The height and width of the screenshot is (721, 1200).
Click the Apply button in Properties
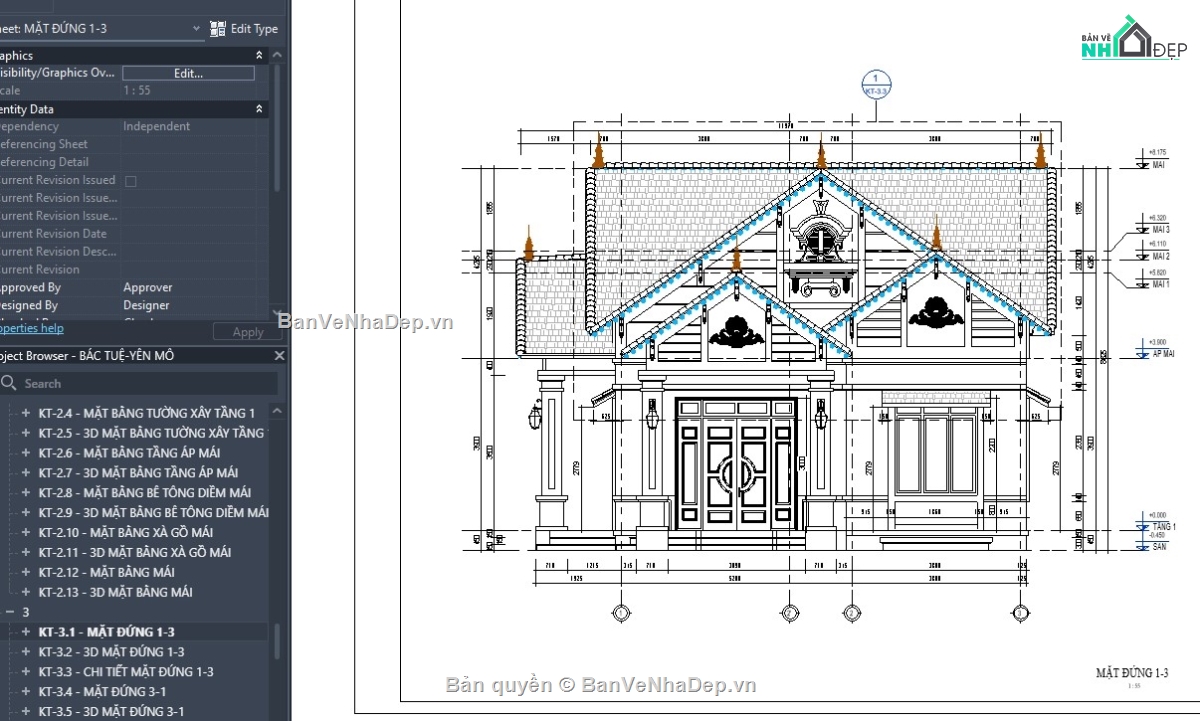coord(248,332)
